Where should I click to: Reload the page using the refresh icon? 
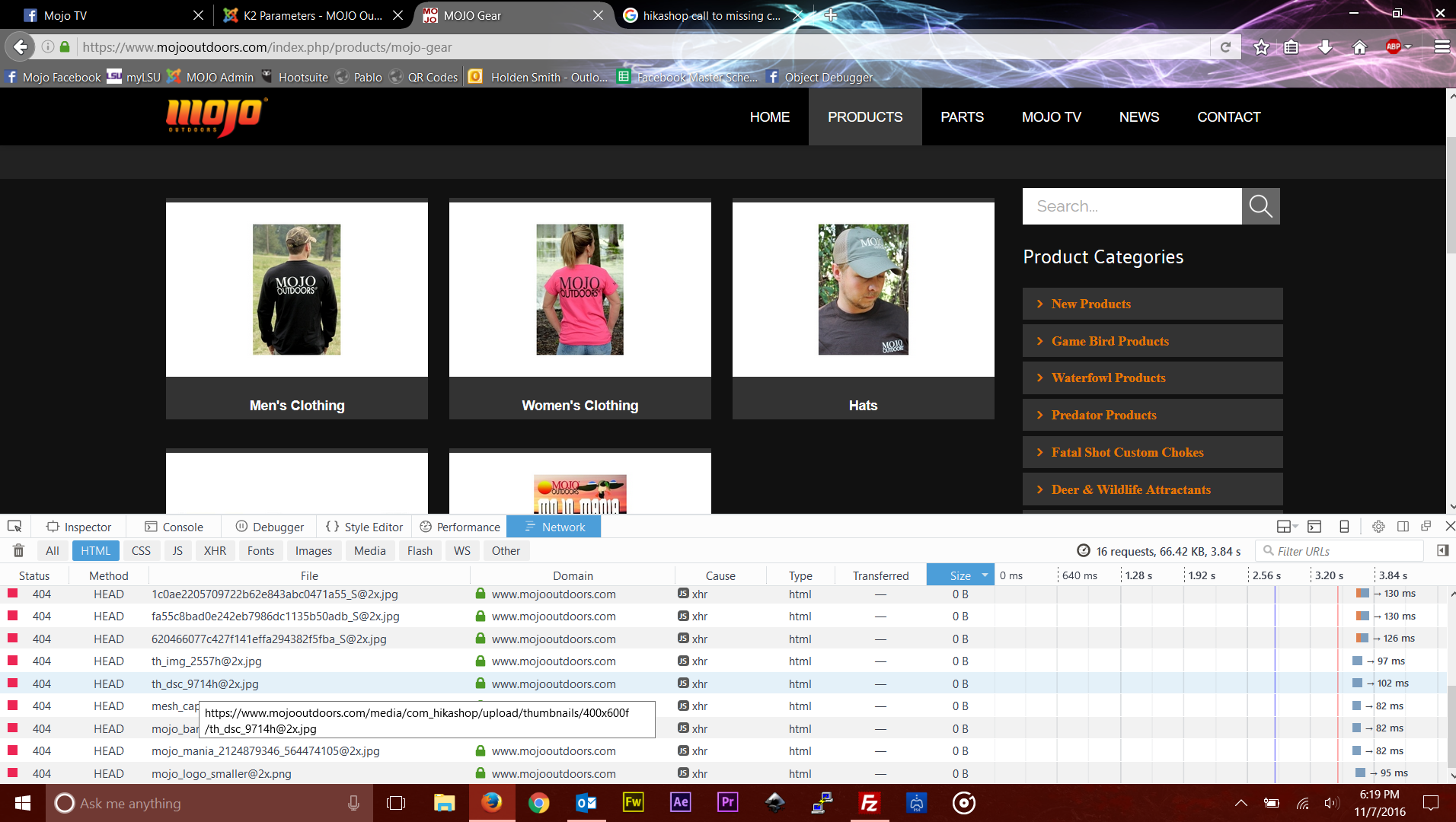1225,47
